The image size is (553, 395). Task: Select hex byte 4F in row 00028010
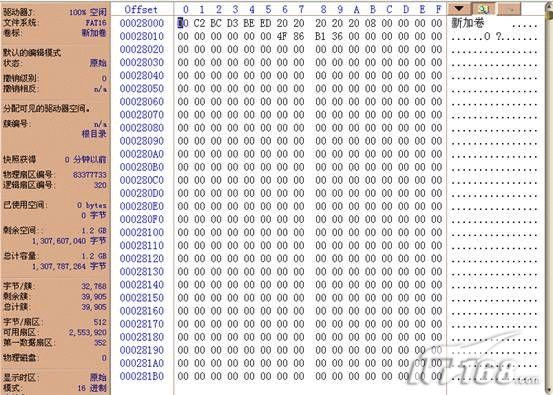tap(282, 36)
